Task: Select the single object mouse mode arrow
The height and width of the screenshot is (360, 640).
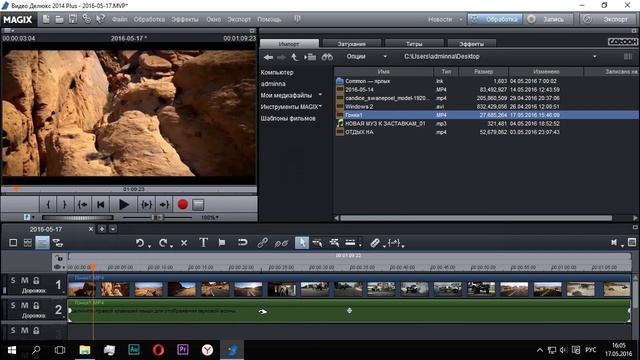Action: pyautogui.click(x=302, y=243)
